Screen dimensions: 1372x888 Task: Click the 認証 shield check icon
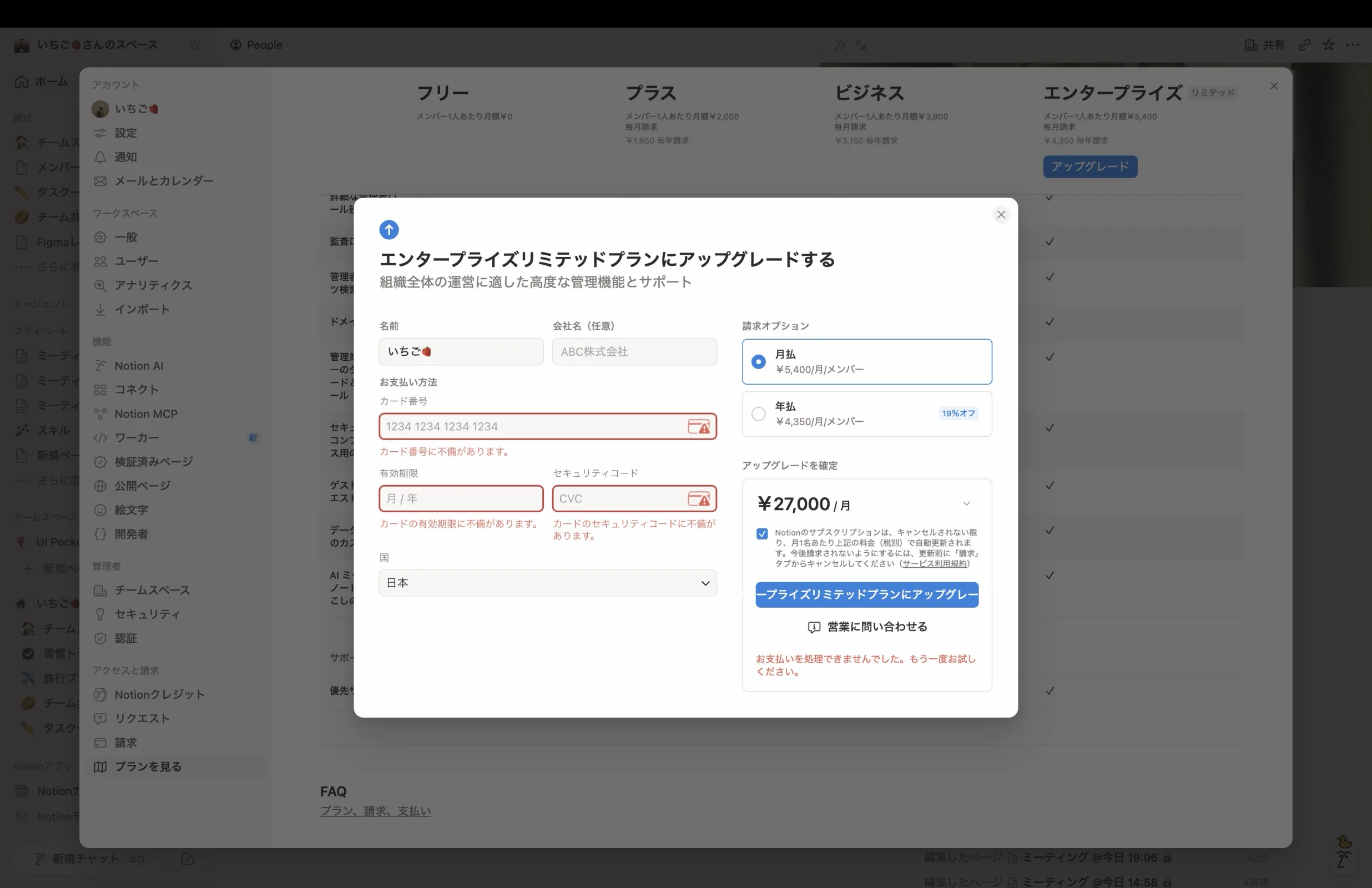[100, 638]
